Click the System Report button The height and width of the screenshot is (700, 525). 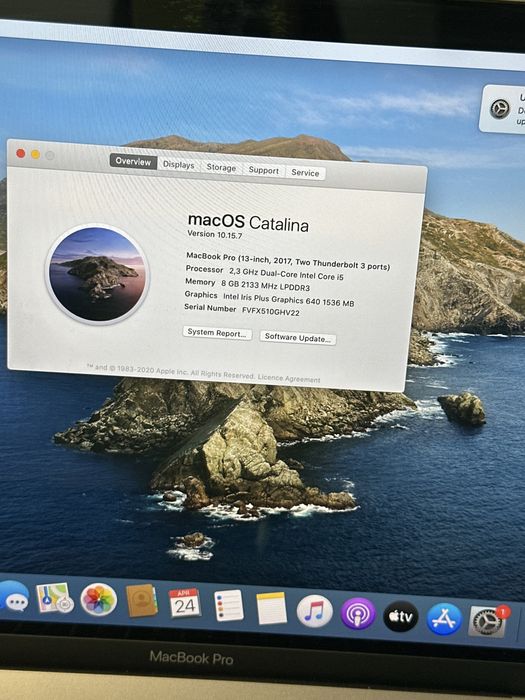[217, 333]
